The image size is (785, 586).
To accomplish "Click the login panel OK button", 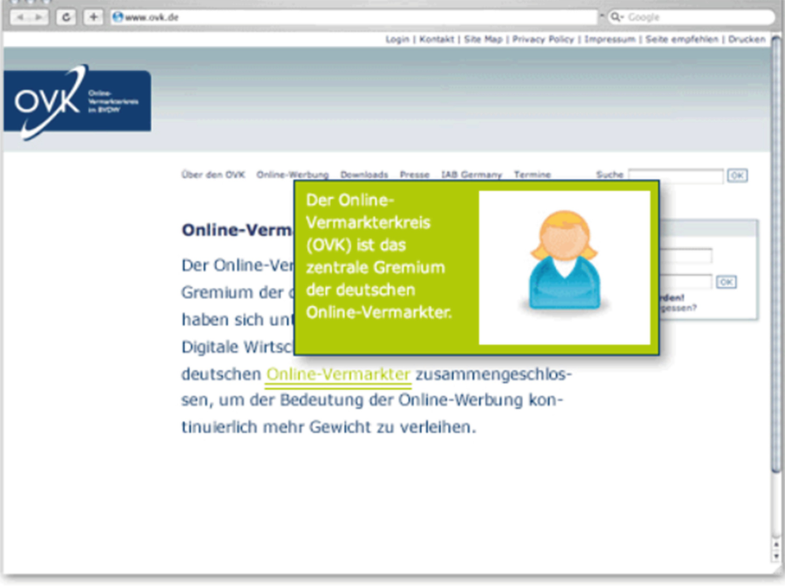I will pos(726,282).
